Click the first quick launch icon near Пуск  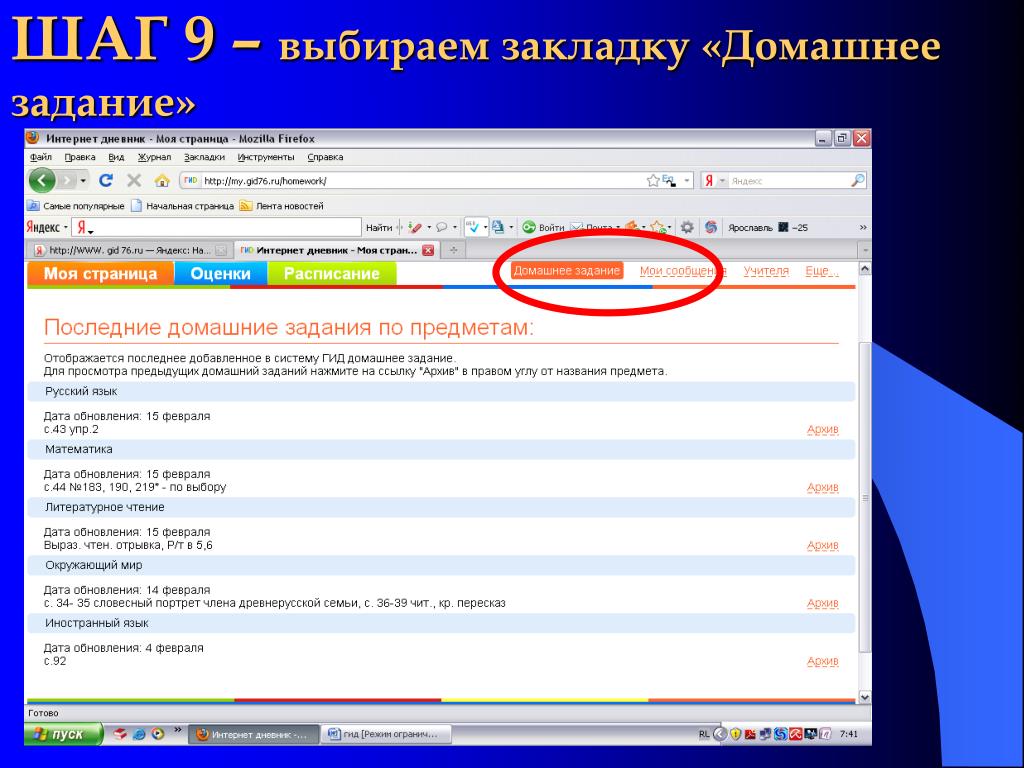coord(120,734)
